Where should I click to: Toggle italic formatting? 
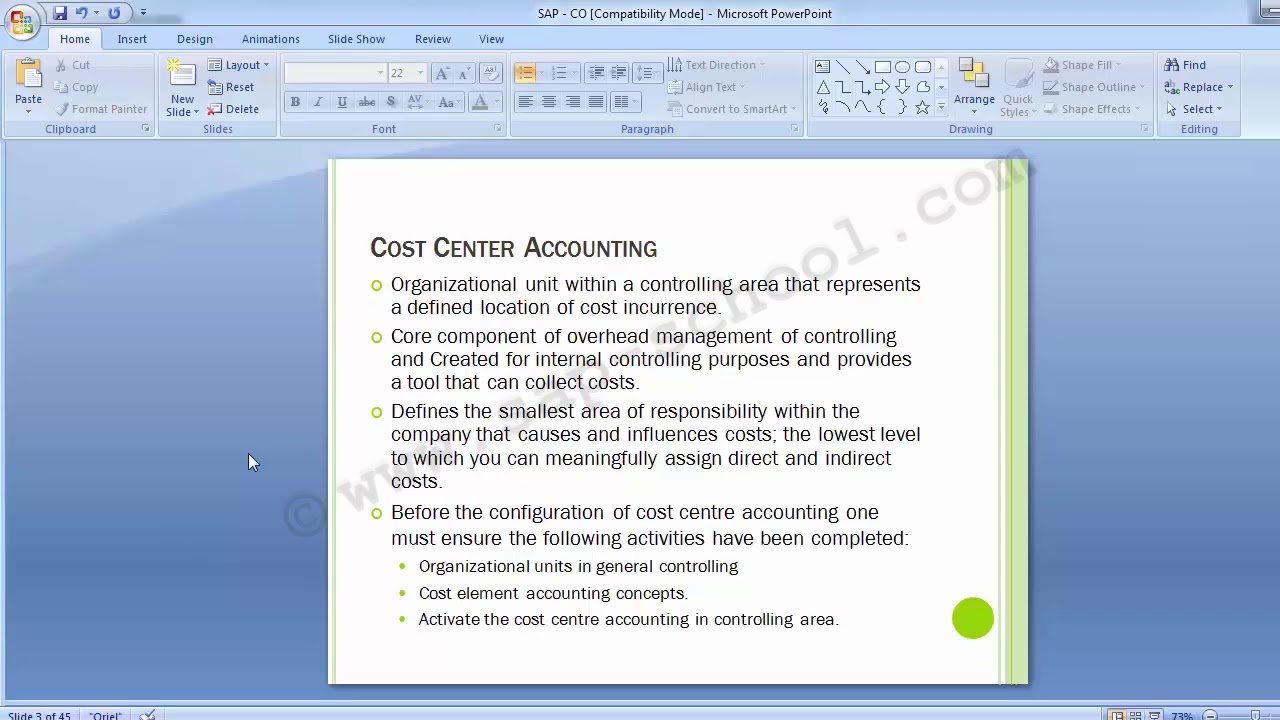pos(318,102)
